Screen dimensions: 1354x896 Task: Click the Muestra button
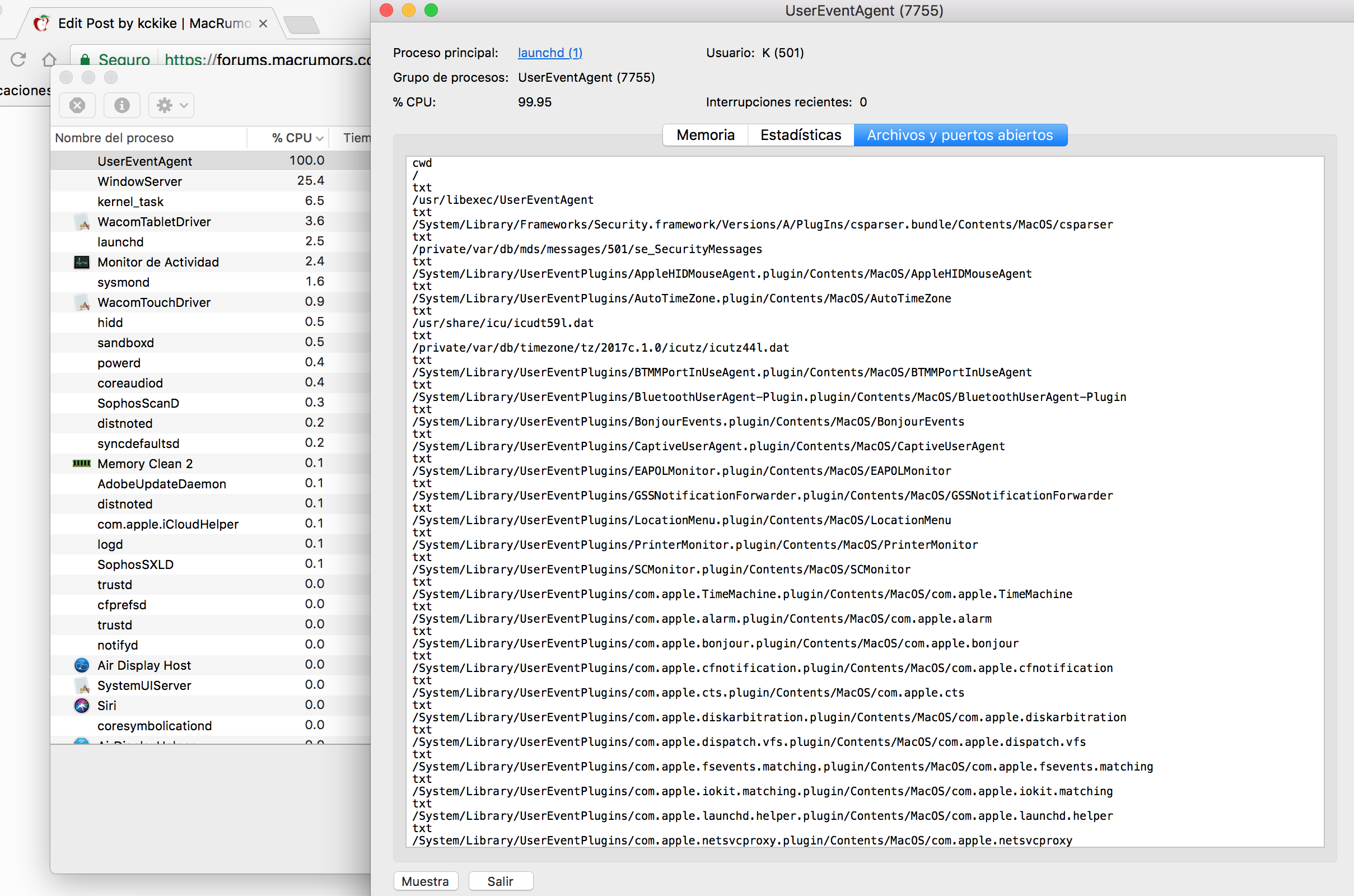pos(425,881)
